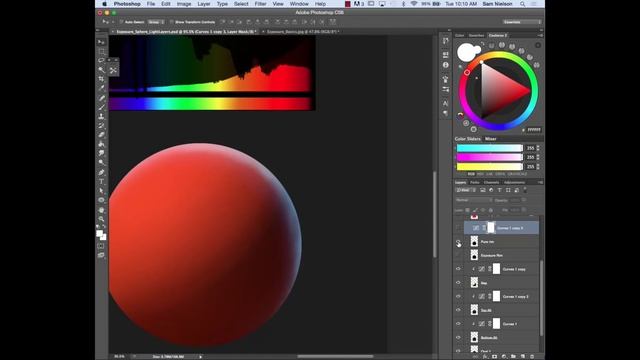Select the Pen tool
640x360 pixels.
pos(101,172)
